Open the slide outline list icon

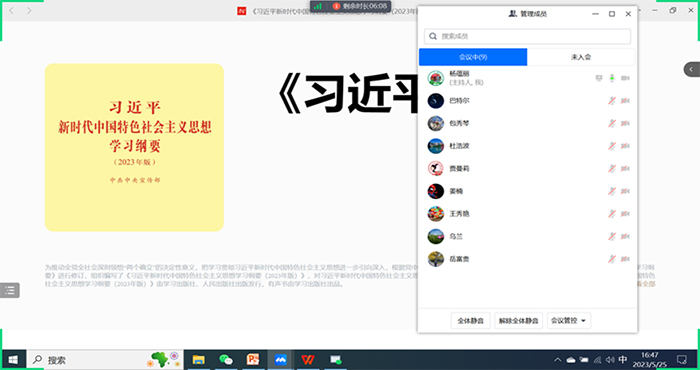pos(10,291)
